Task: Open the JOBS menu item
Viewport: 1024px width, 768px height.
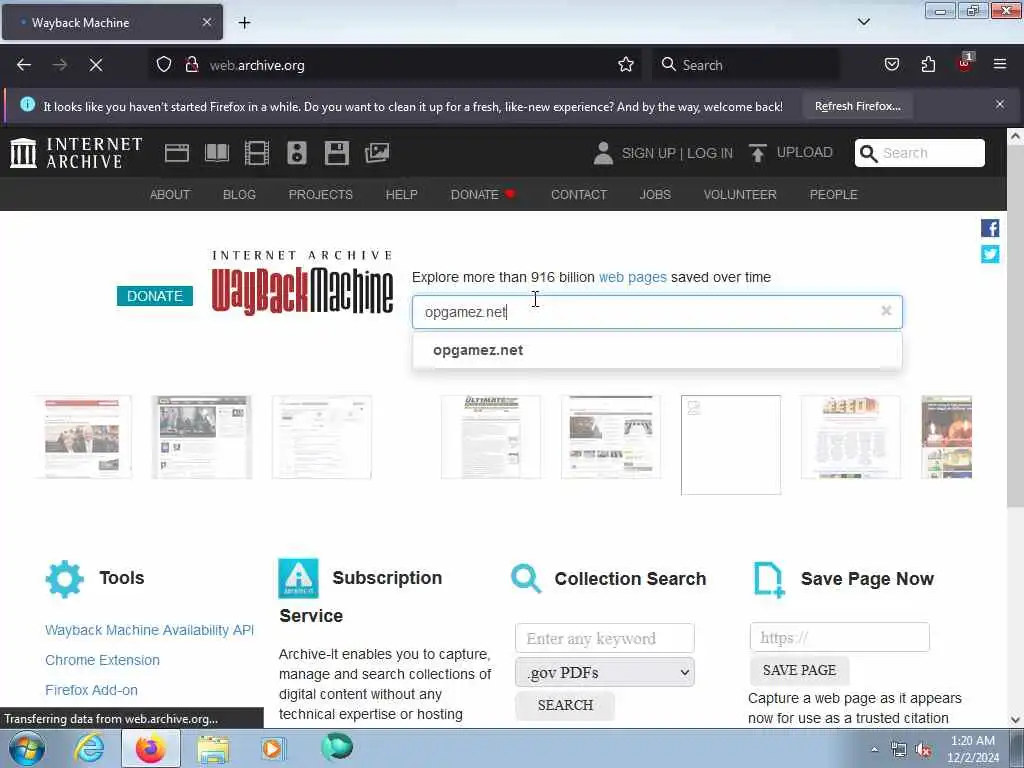Action: pos(655,195)
